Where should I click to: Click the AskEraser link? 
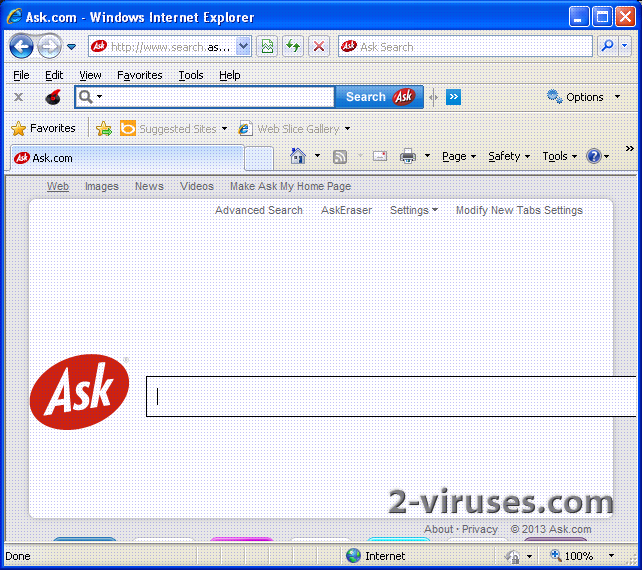pos(346,210)
